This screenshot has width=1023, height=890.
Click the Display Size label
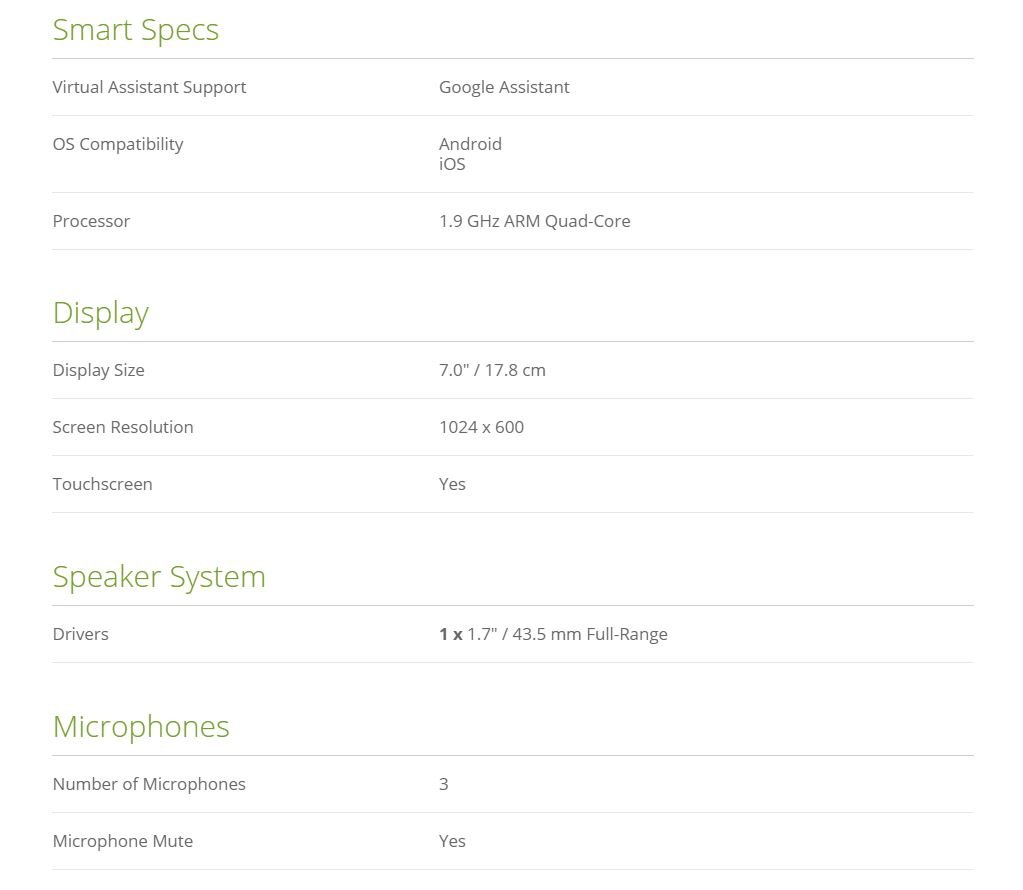point(98,370)
